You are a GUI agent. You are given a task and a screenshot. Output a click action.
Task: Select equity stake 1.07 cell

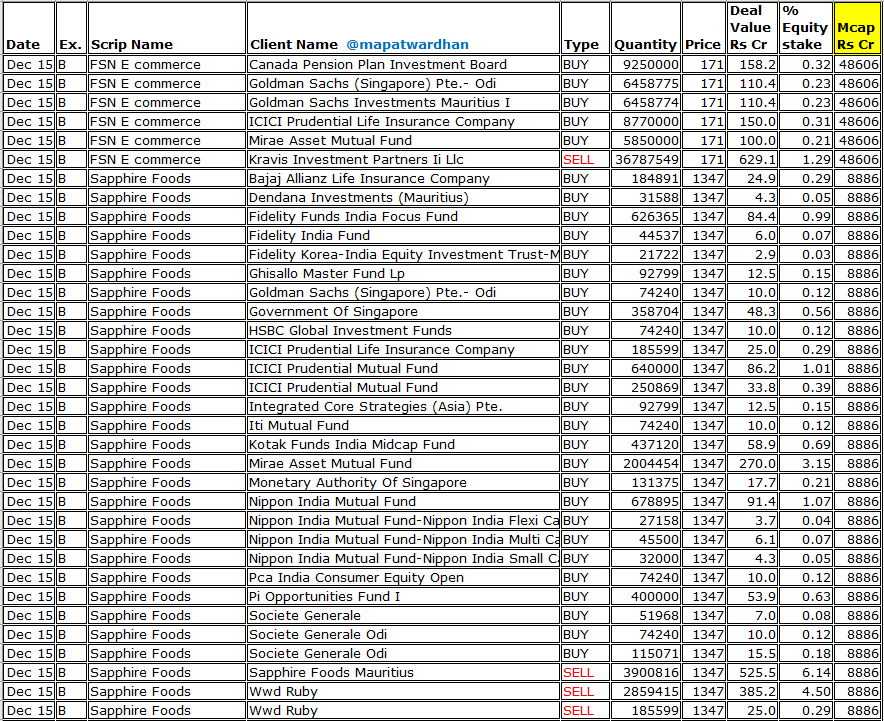pyautogui.click(x=805, y=501)
